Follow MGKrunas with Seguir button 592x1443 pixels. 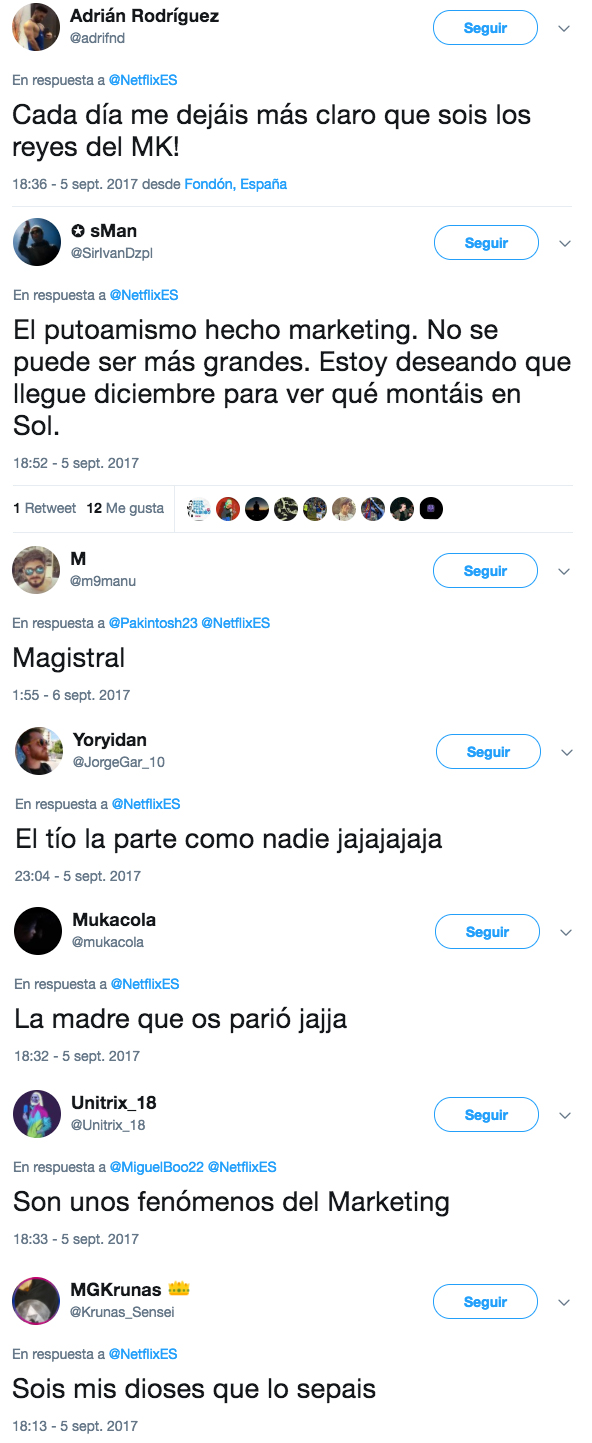(485, 1302)
